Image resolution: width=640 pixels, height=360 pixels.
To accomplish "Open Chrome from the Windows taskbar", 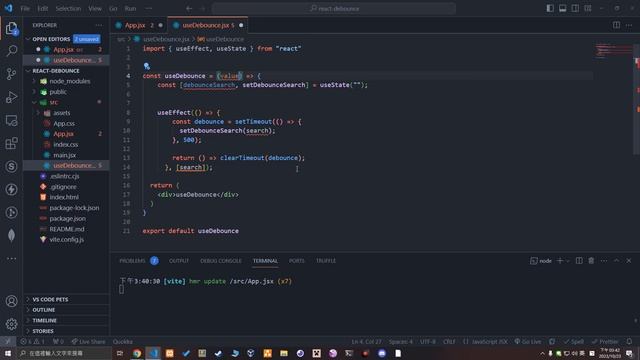I will pos(137,353).
